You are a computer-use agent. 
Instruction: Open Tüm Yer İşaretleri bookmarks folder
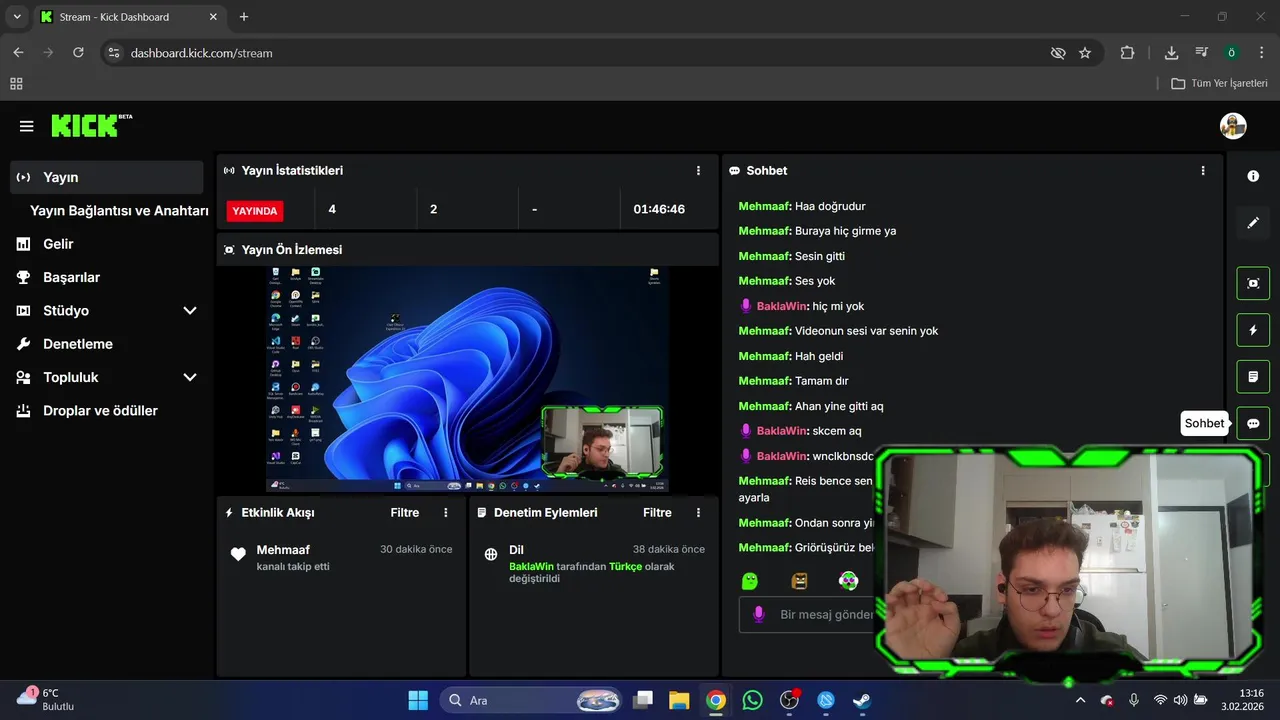pos(1219,83)
